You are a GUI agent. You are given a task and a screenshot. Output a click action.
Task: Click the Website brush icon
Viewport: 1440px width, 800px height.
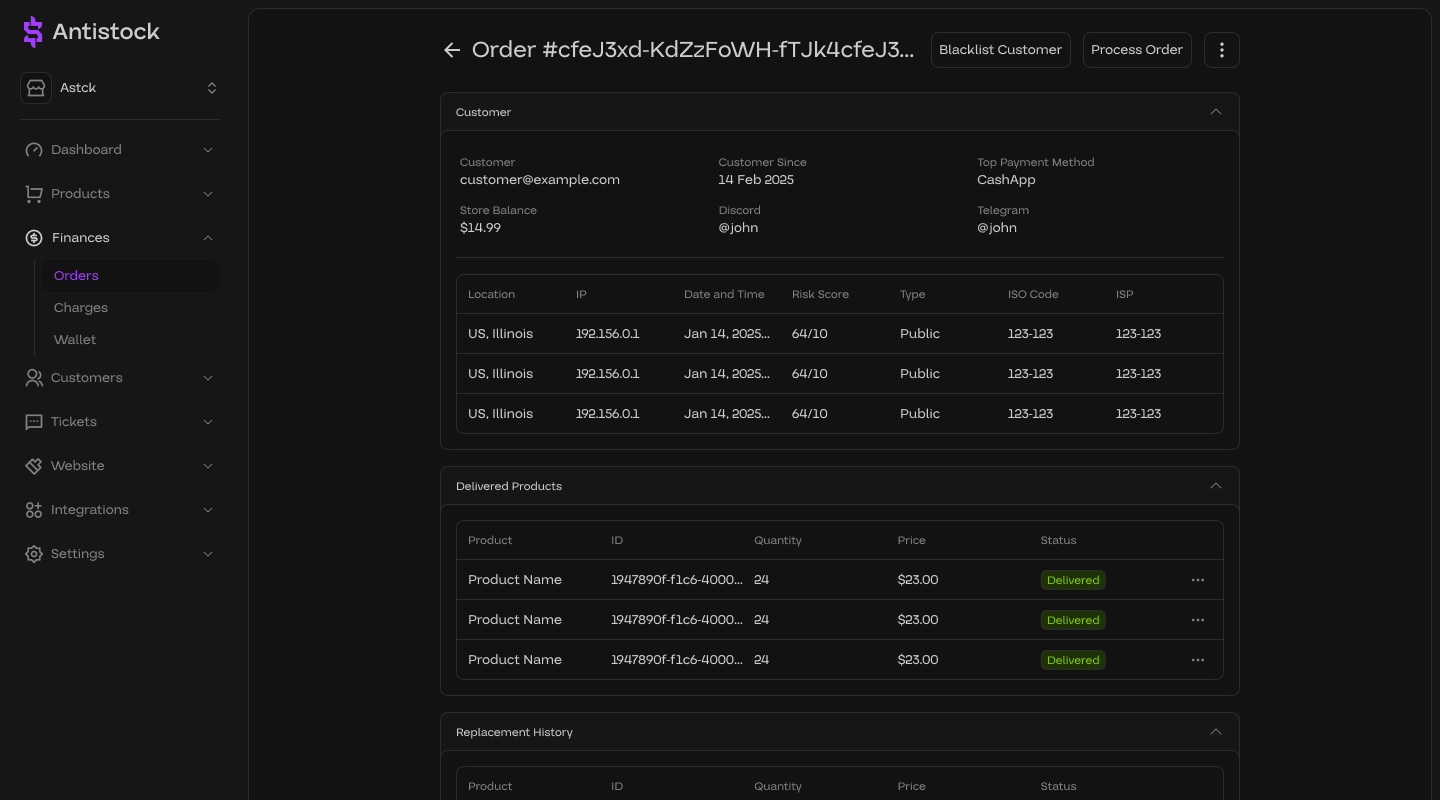click(x=34, y=466)
